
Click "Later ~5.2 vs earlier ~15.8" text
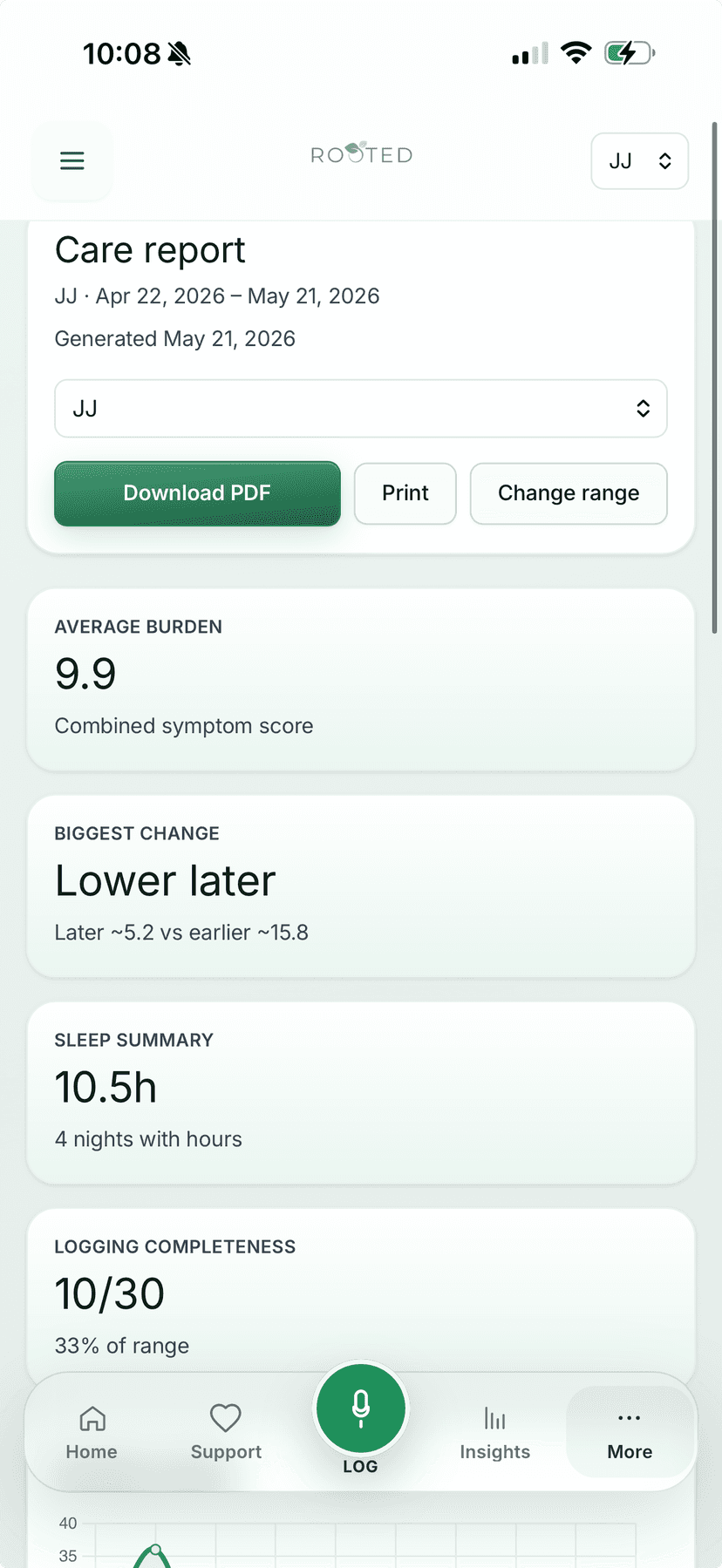coord(181,933)
